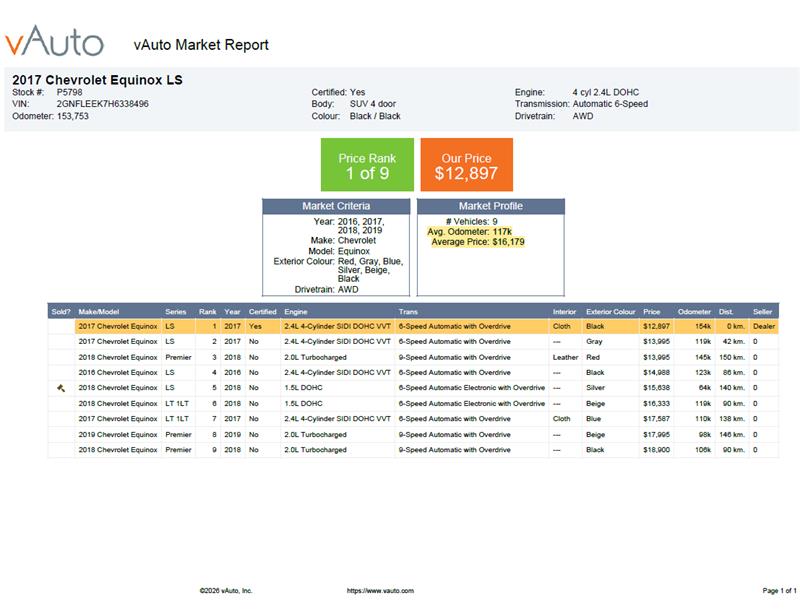This screenshot has height=614, width=800.
Task: Click the transmission value Automatic 6-Speed
Action: click(x=610, y=104)
